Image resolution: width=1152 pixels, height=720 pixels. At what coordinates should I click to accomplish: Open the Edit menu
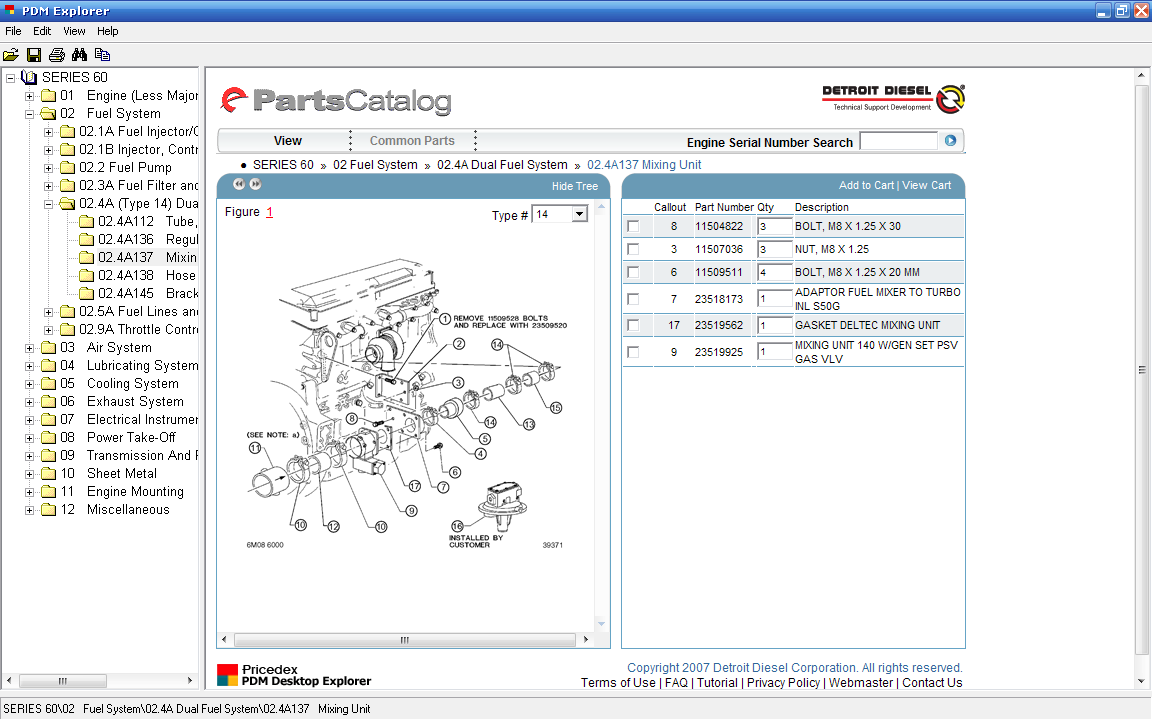(42, 31)
